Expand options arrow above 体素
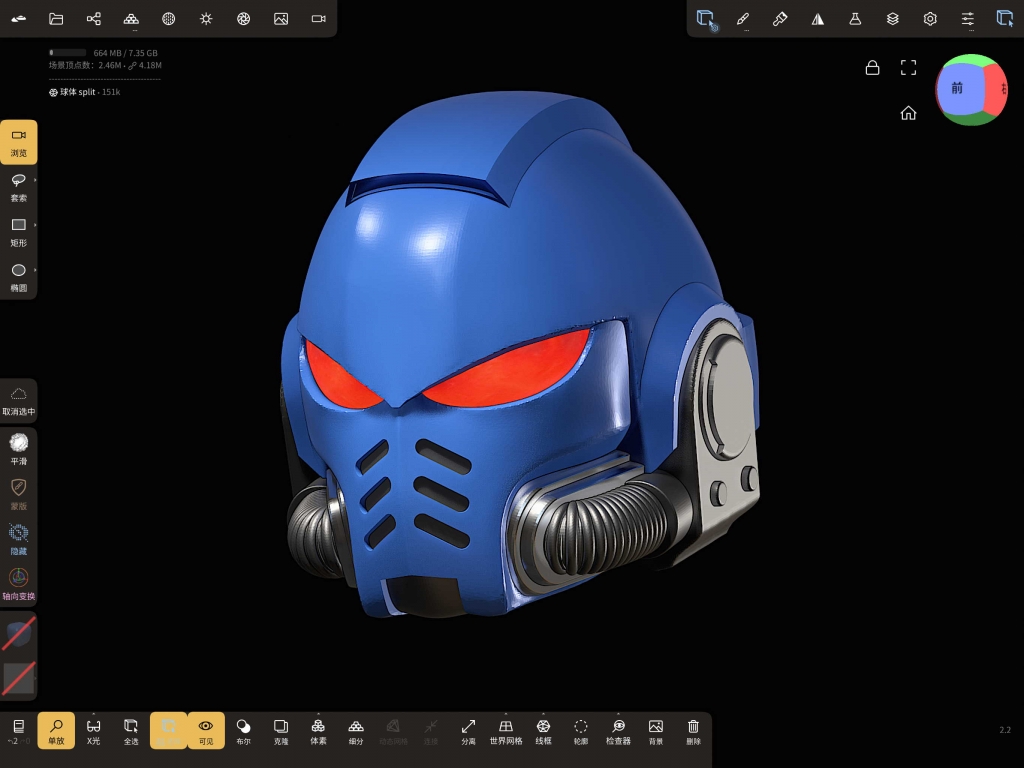The image size is (1024, 768). 318,714
